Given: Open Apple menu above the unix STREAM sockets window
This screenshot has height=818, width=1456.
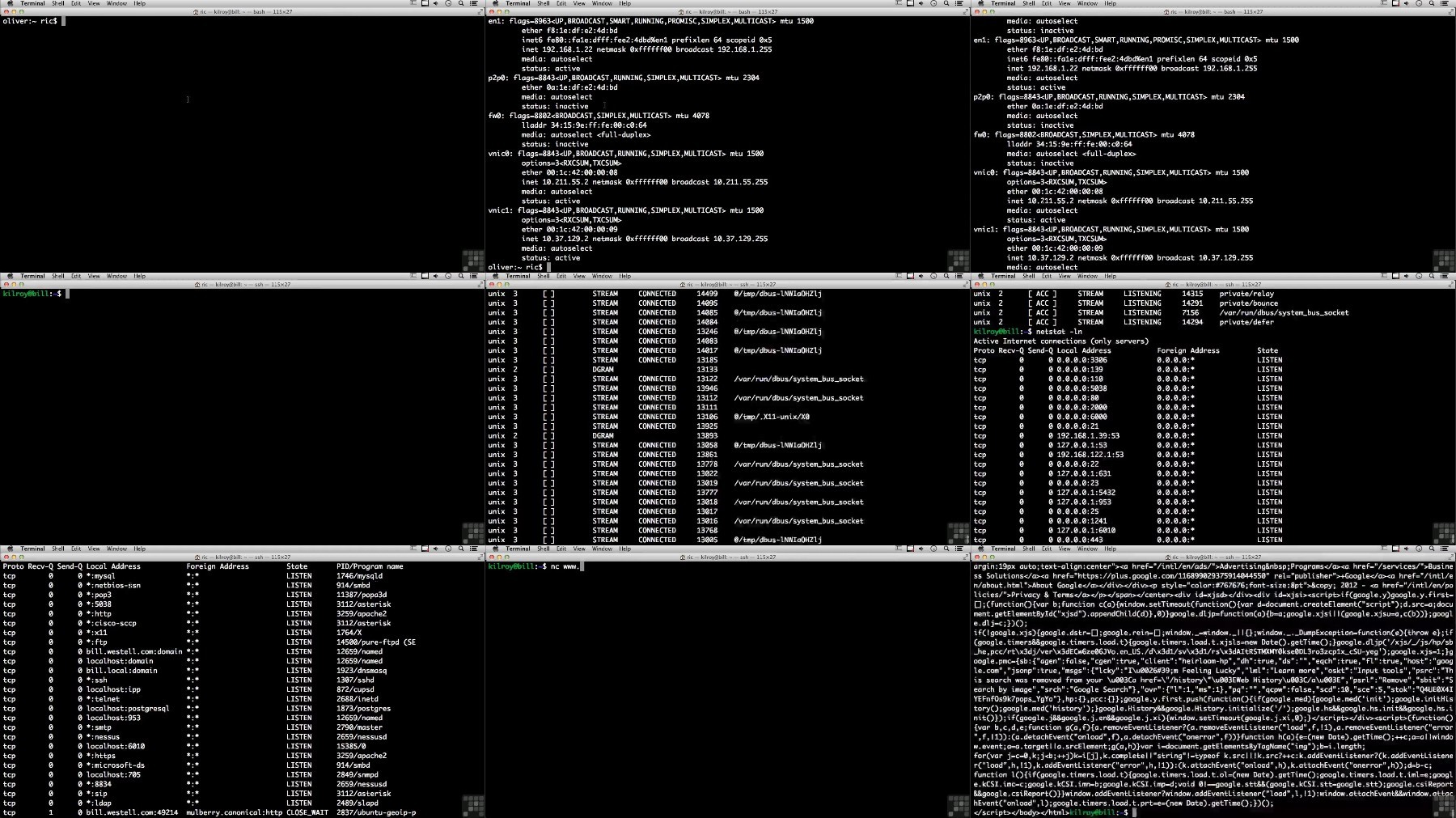Looking at the screenshot, I should (494, 276).
